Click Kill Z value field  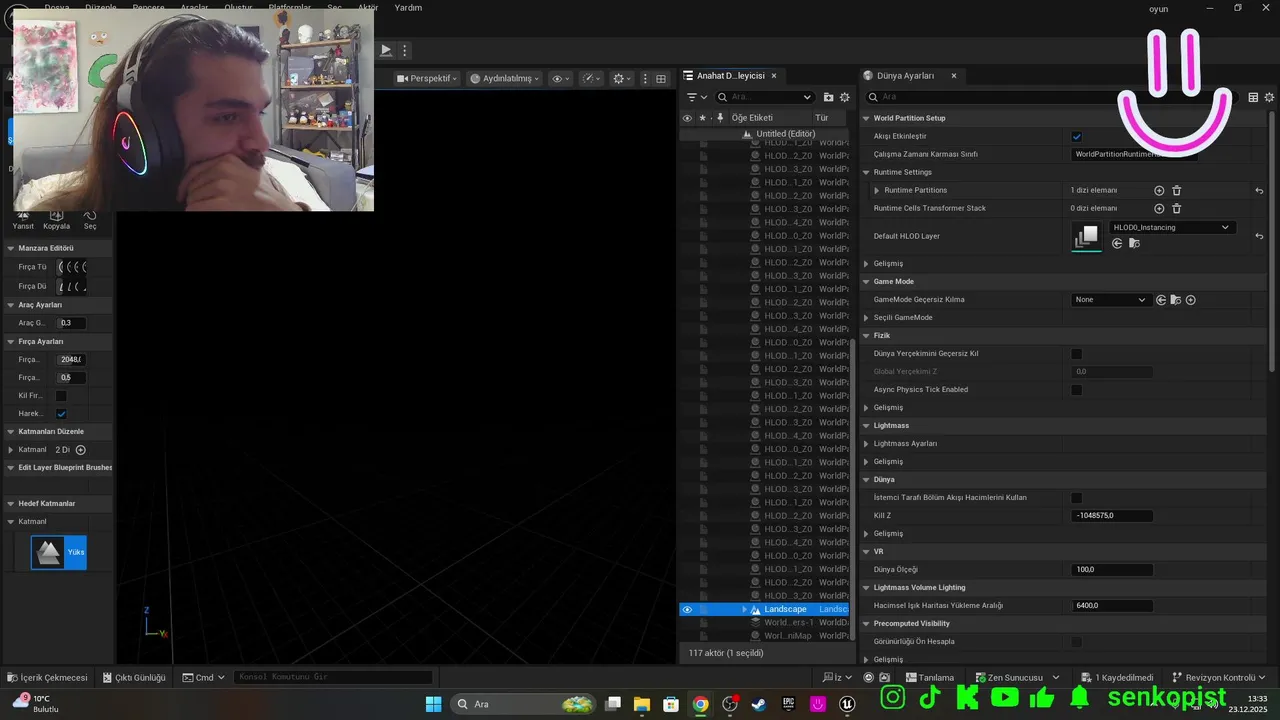[x=1112, y=516]
